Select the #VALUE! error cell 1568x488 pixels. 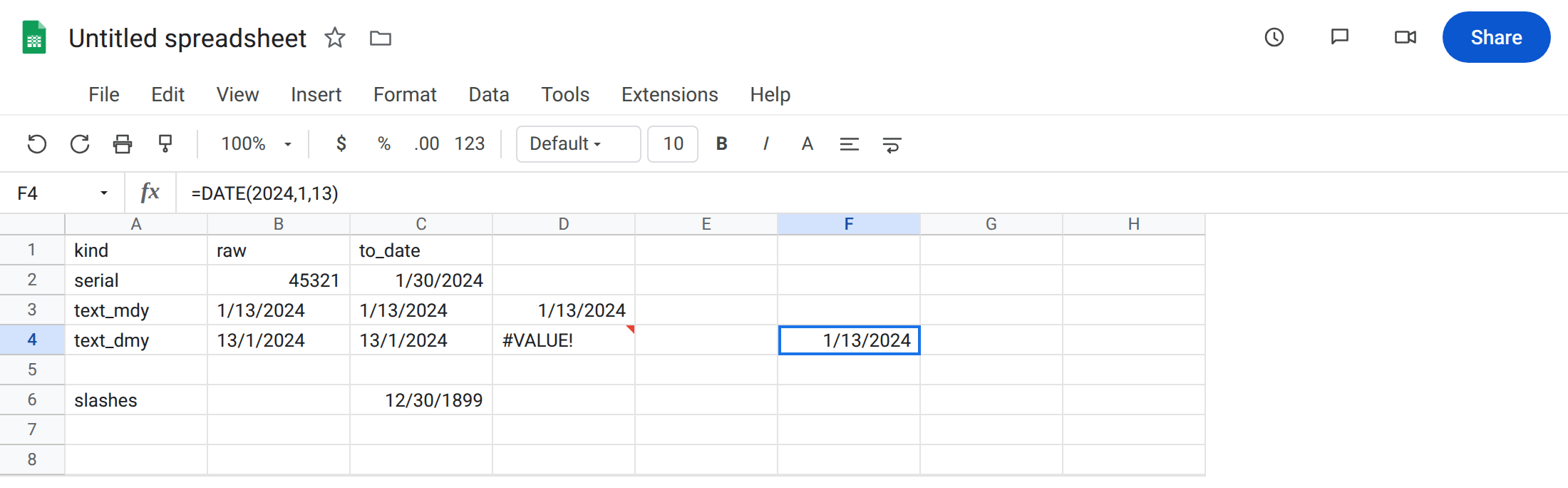pos(564,340)
